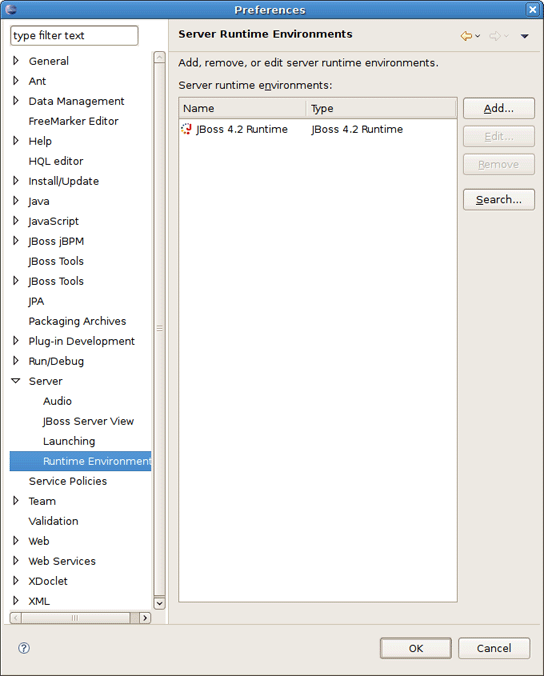Expand the Data Management node
544x676 pixels.
pyautogui.click(x=16, y=101)
